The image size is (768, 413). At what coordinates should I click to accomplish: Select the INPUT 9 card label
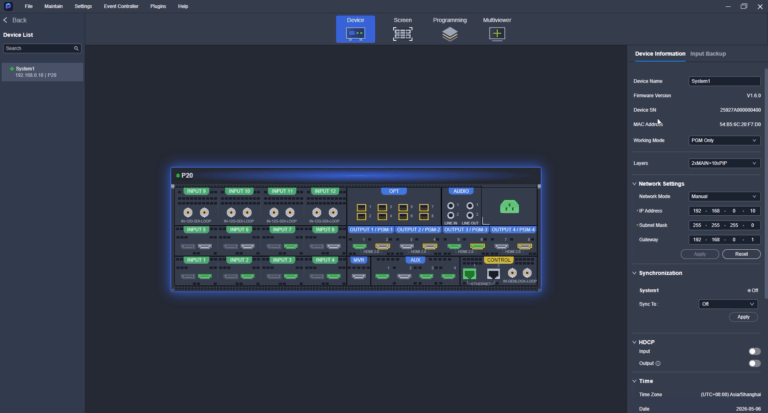(196, 191)
